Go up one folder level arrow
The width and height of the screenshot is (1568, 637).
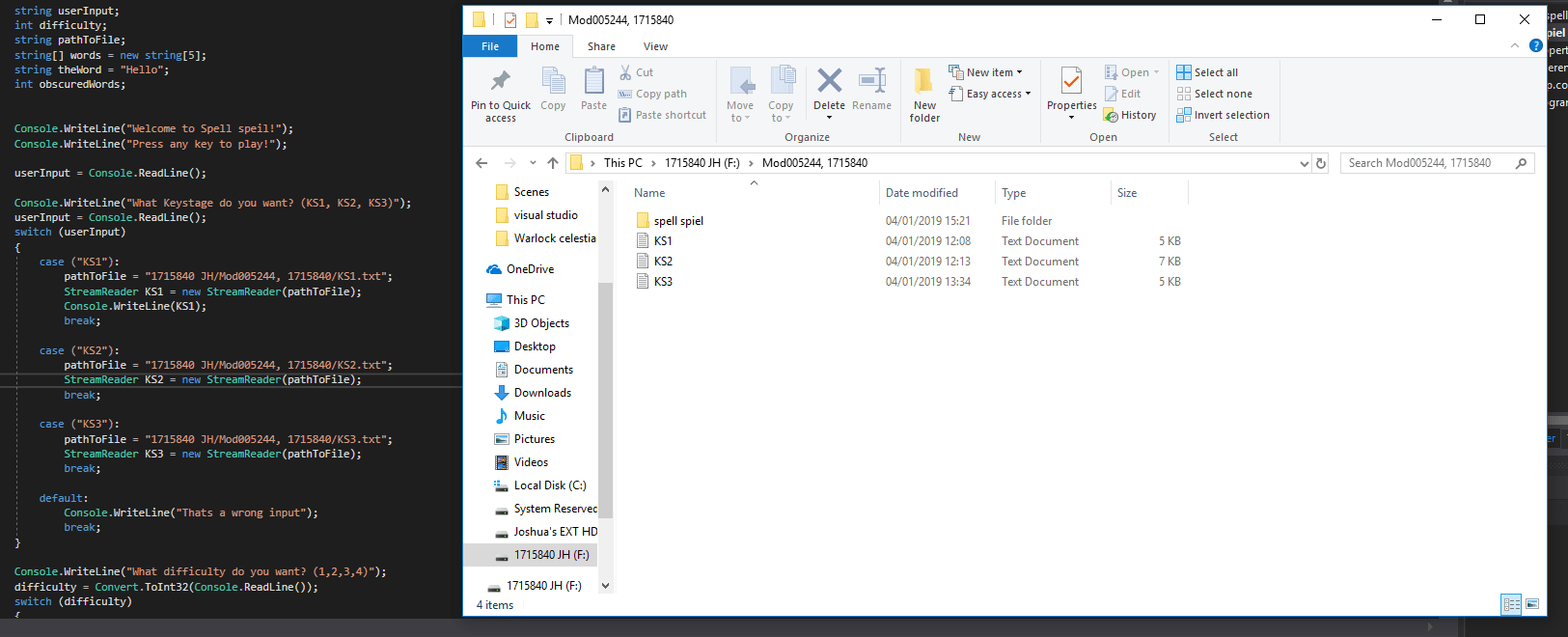click(x=553, y=163)
